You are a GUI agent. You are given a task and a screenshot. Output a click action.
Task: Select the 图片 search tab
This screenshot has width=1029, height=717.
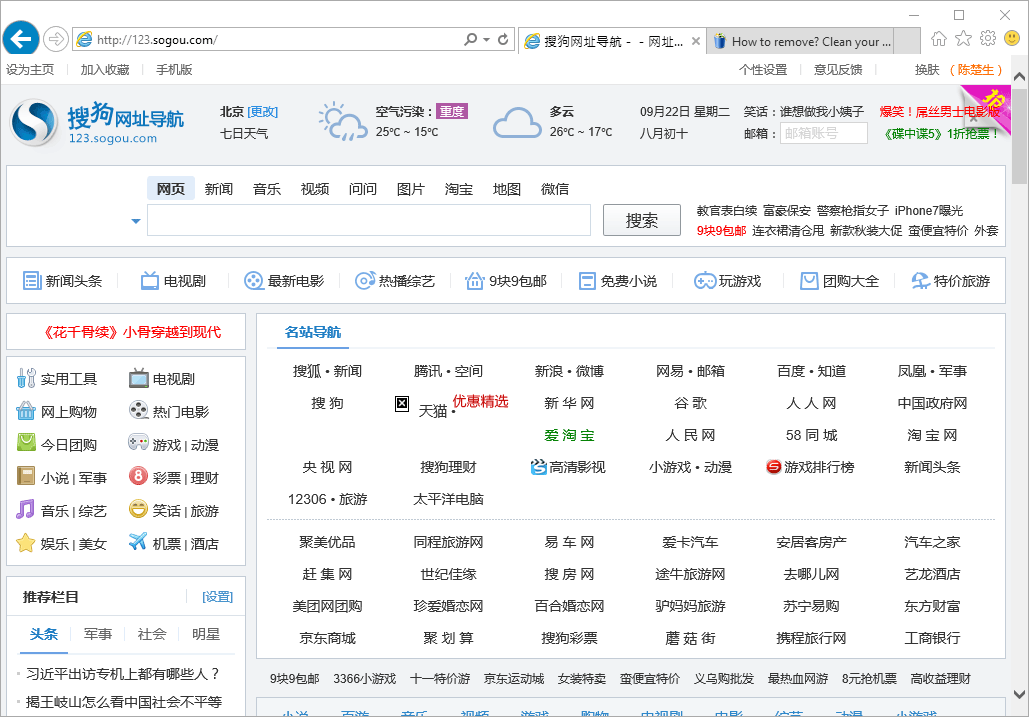point(411,189)
